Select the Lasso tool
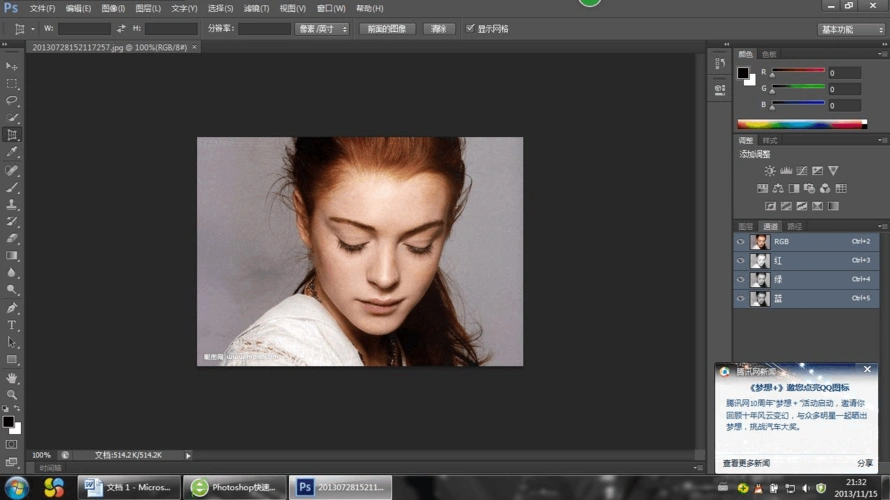 pyautogui.click(x=12, y=100)
